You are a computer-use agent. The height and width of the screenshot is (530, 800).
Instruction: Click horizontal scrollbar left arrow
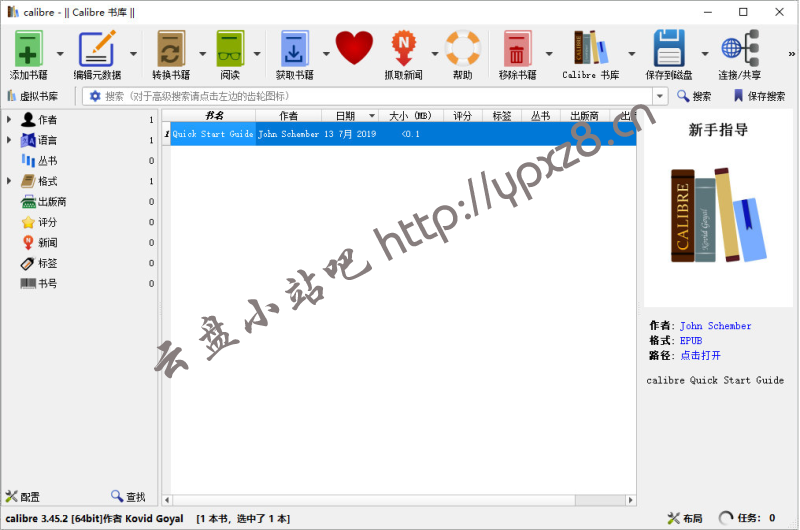coord(167,500)
